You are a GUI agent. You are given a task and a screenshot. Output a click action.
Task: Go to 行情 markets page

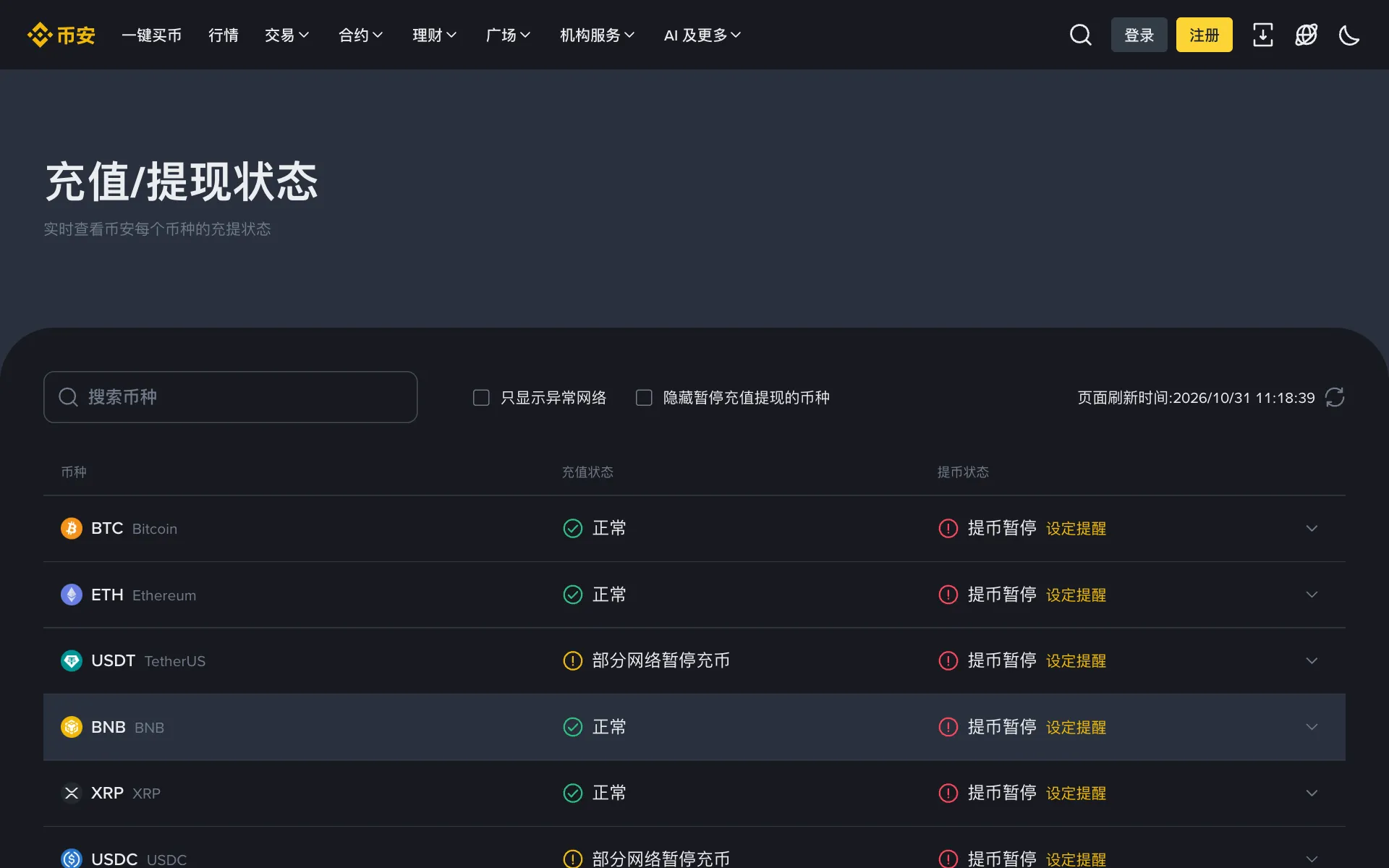224,35
